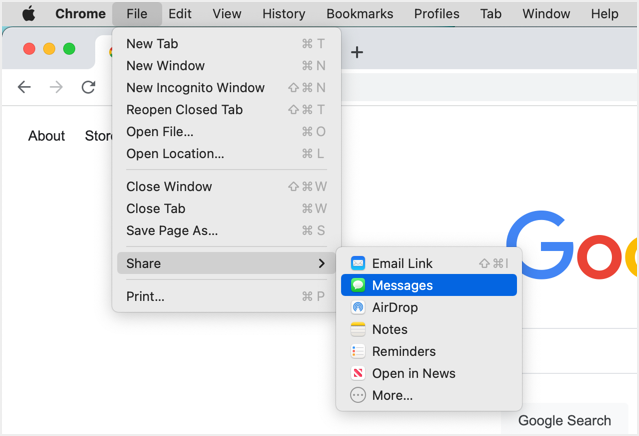Reload the page with refresh icon
639x436 pixels.
(x=88, y=88)
